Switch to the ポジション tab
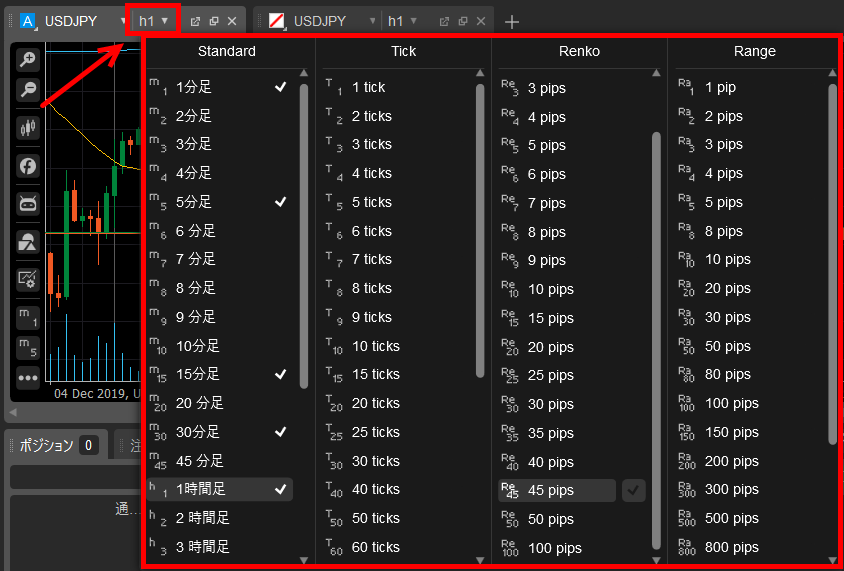Image resolution: width=844 pixels, height=571 pixels. point(47,445)
